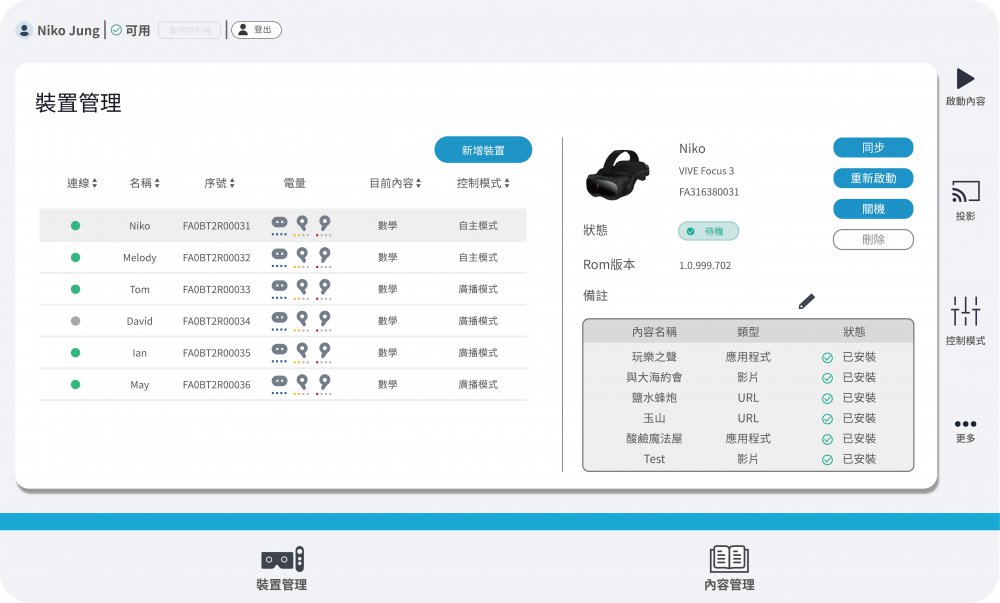1000x603 pixels.
Task: Sort device list by name column
Action: (x=144, y=184)
